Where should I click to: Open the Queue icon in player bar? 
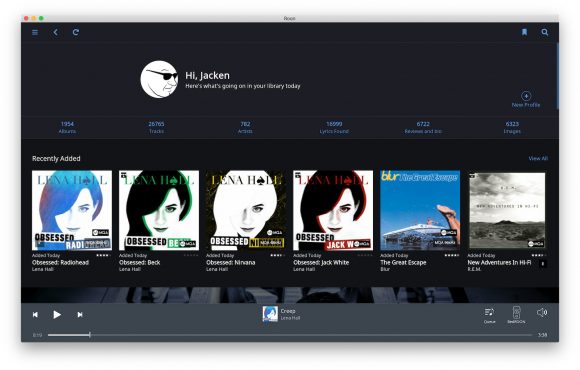489,315
